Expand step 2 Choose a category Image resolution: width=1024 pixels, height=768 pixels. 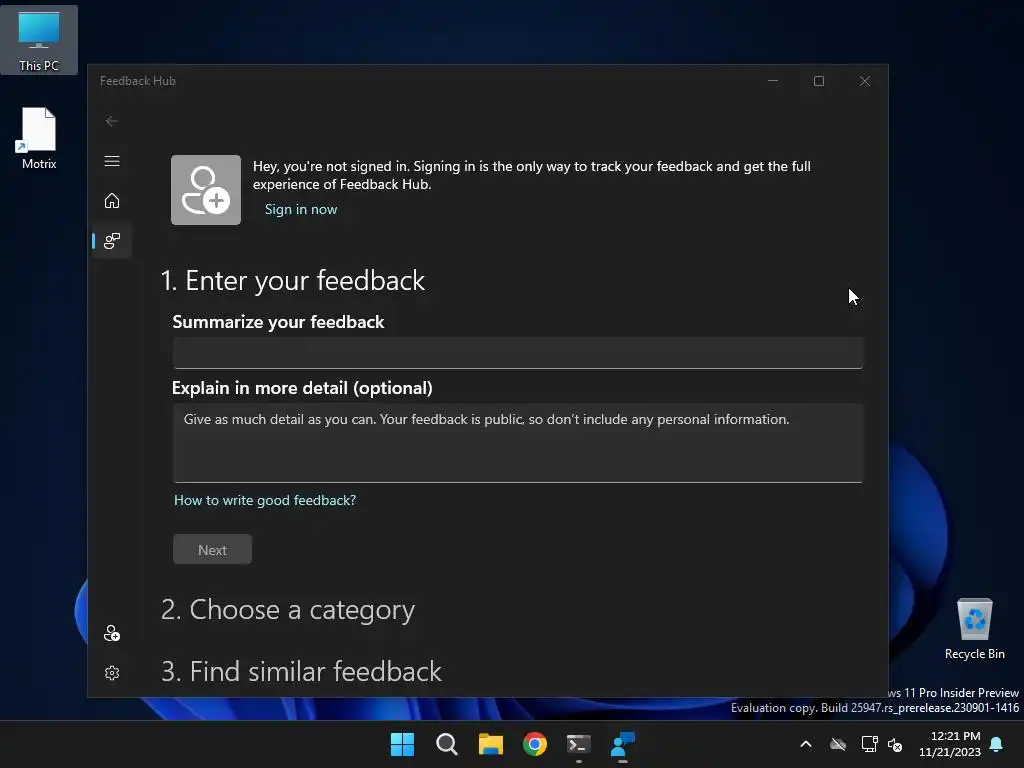point(288,610)
